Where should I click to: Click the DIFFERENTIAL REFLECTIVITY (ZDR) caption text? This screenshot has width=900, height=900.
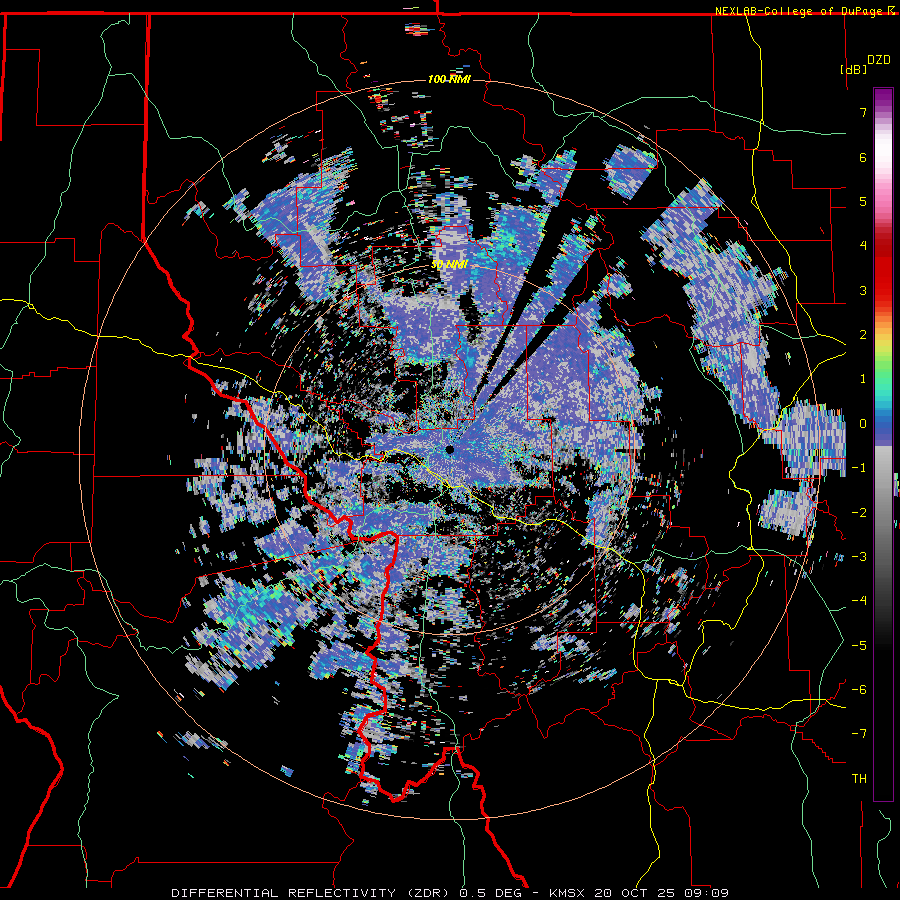[312, 893]
